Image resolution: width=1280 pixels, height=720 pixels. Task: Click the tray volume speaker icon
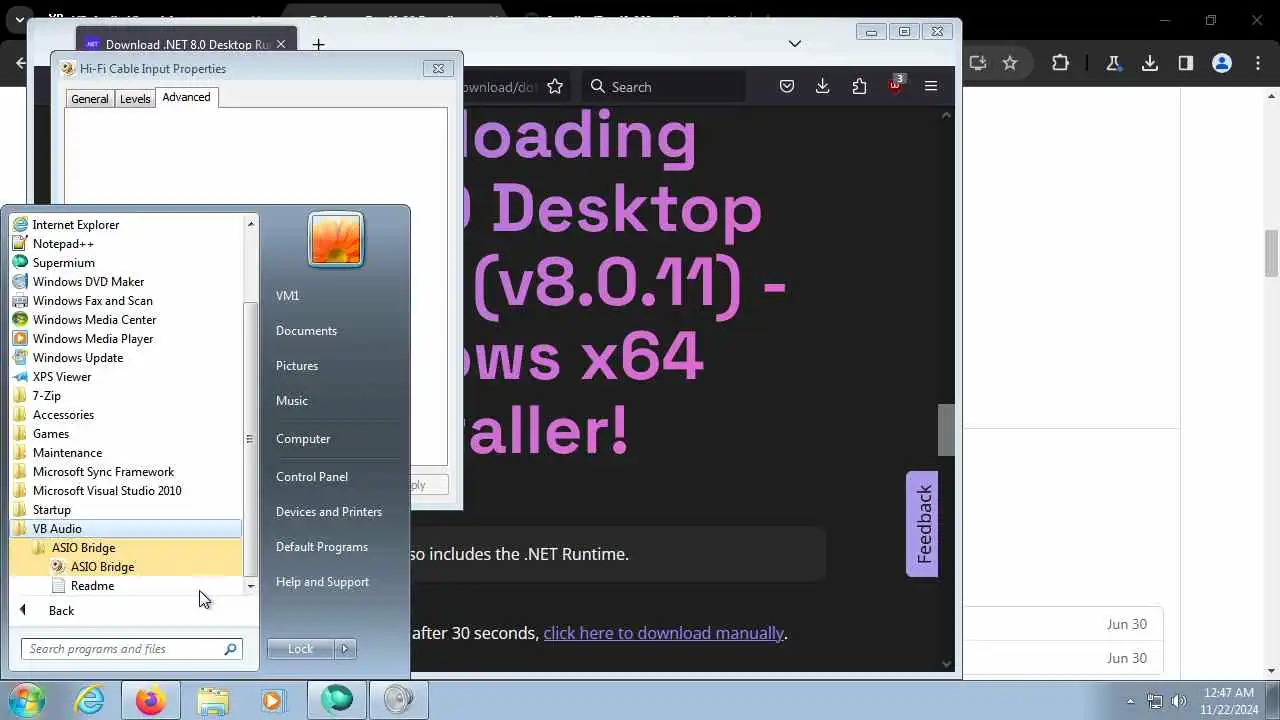(1178, 701)
